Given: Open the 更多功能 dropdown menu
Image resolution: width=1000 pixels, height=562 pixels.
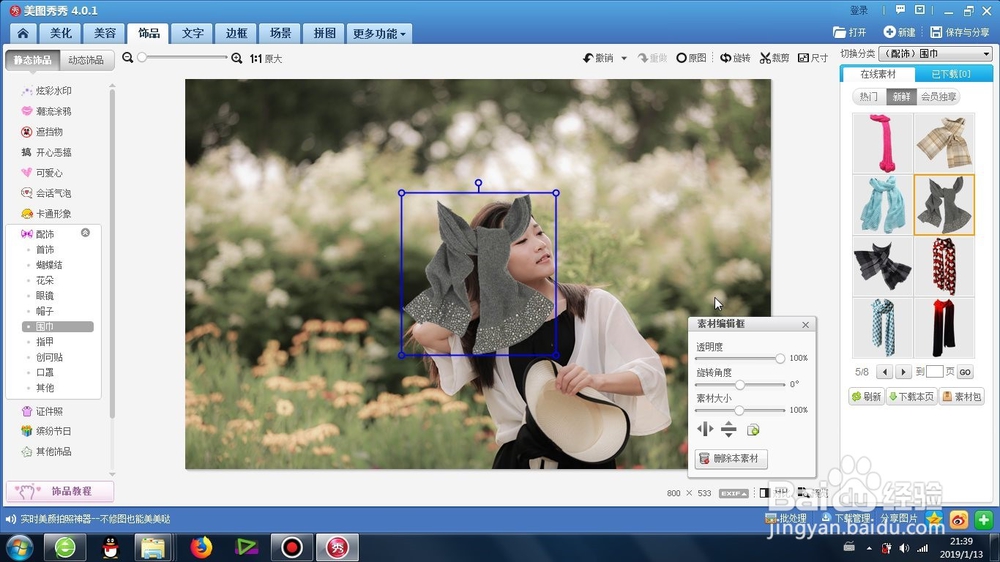Looking at the screenshot, I should pos(379,33).
